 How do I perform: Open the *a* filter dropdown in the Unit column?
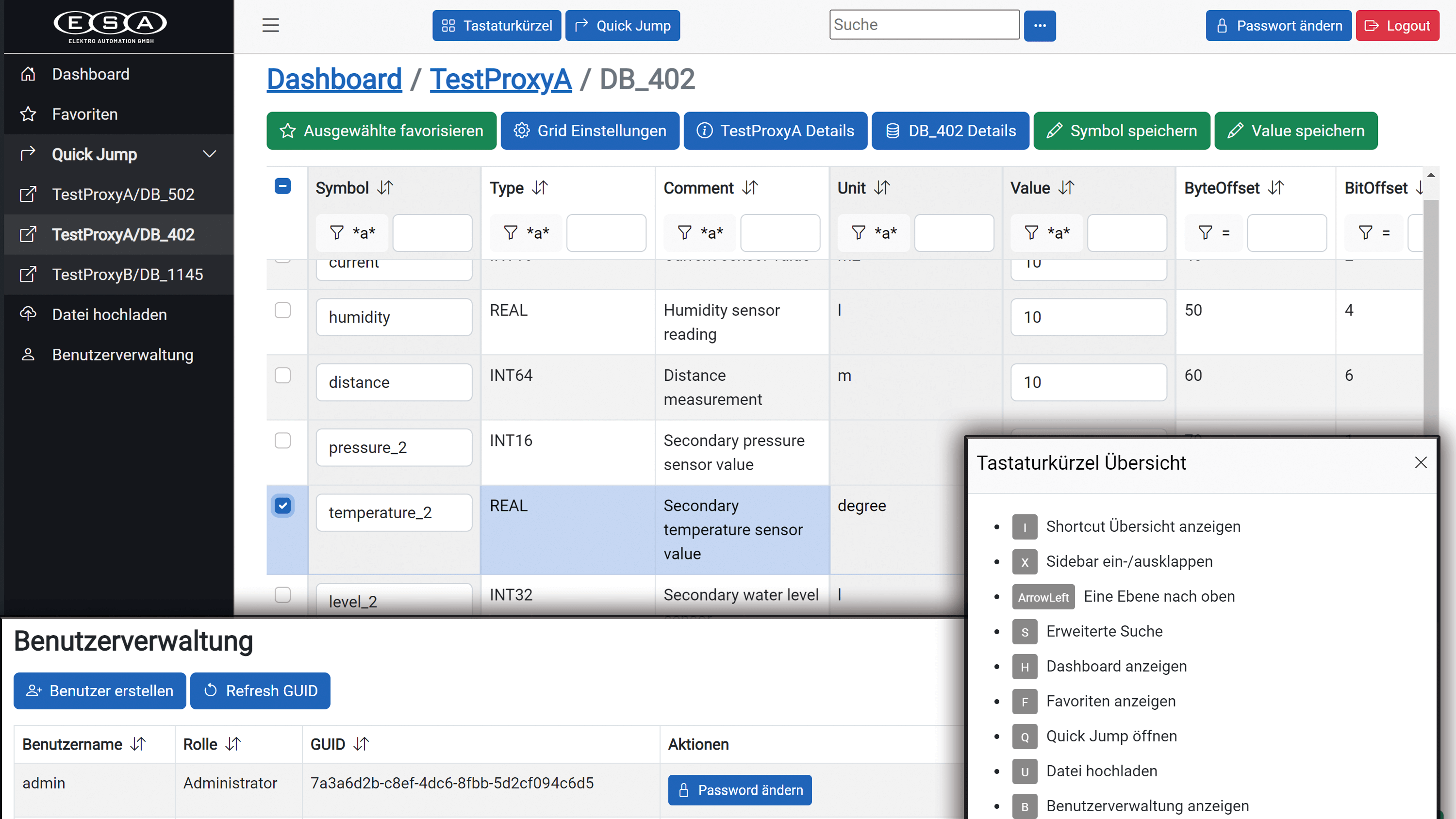pos(873,232)
